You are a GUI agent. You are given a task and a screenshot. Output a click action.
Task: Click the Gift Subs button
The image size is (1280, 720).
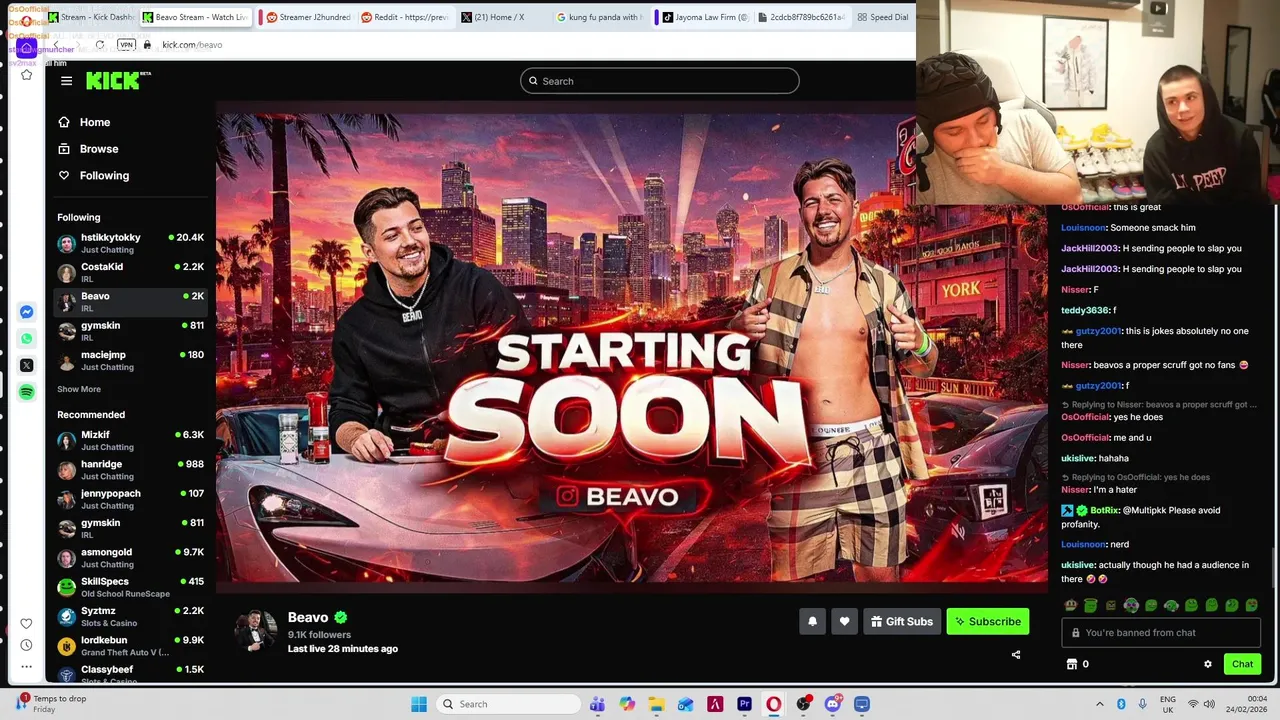(x=902, y=622)
